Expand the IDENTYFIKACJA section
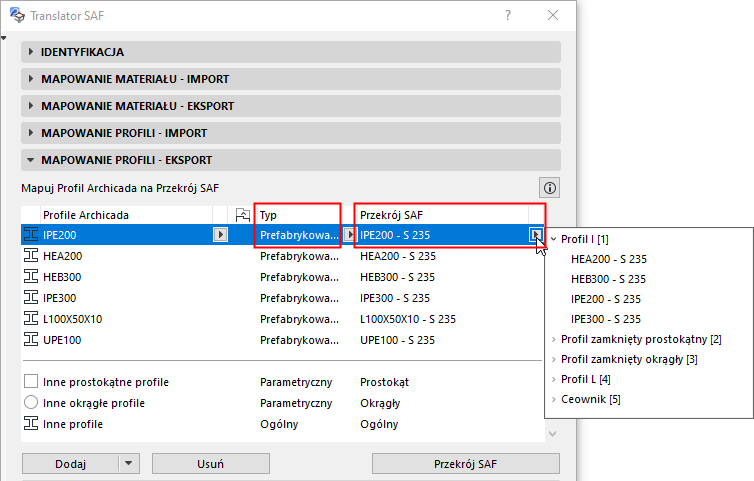Image resolution: width=754 pixels, height=481 pixels. (31, 51)
